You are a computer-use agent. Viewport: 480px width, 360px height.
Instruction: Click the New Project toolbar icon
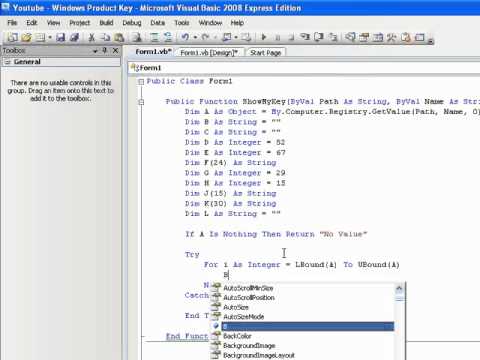coord(12,37)
